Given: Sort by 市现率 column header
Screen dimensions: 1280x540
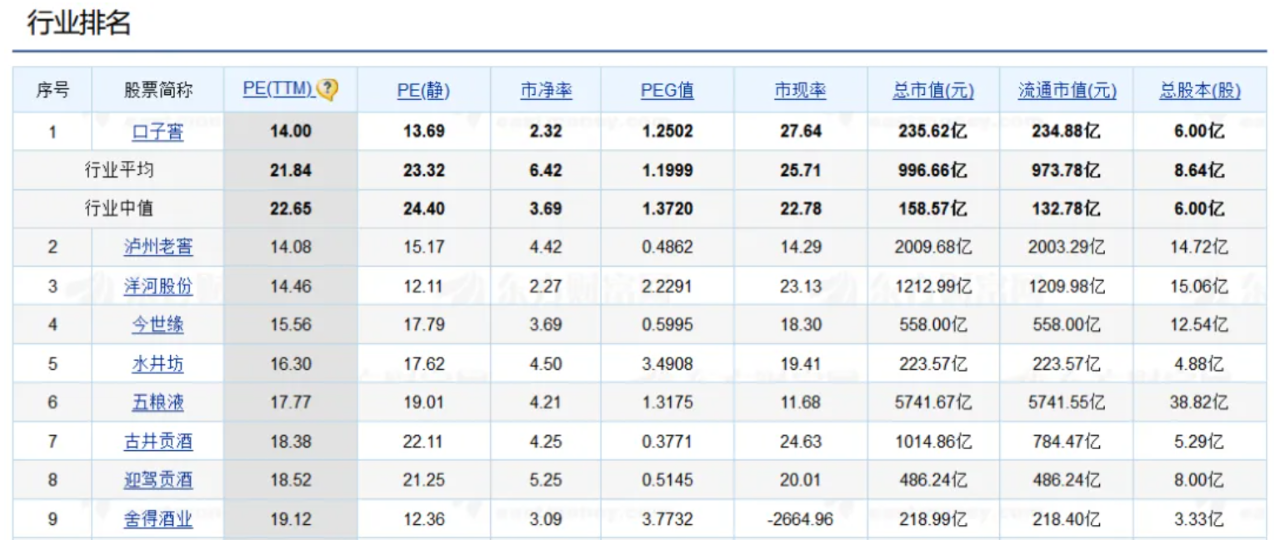Looking at the screenshot, I should pyautogui.click(x=800, y=90).
